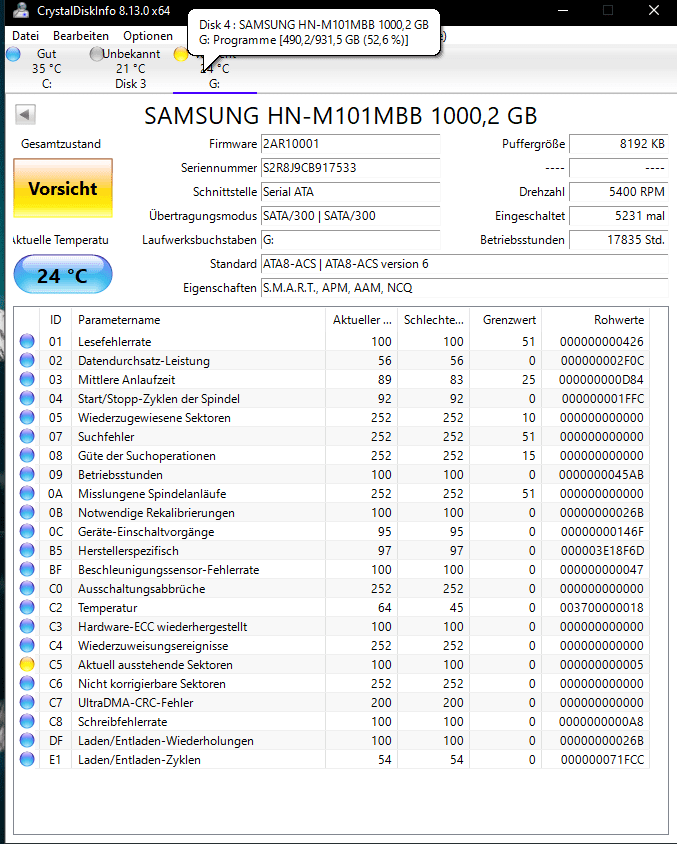Minimize the CrystalDiskInfo window
The height and width of the screenshot is (844, 677).
click(x=563, y=10)
